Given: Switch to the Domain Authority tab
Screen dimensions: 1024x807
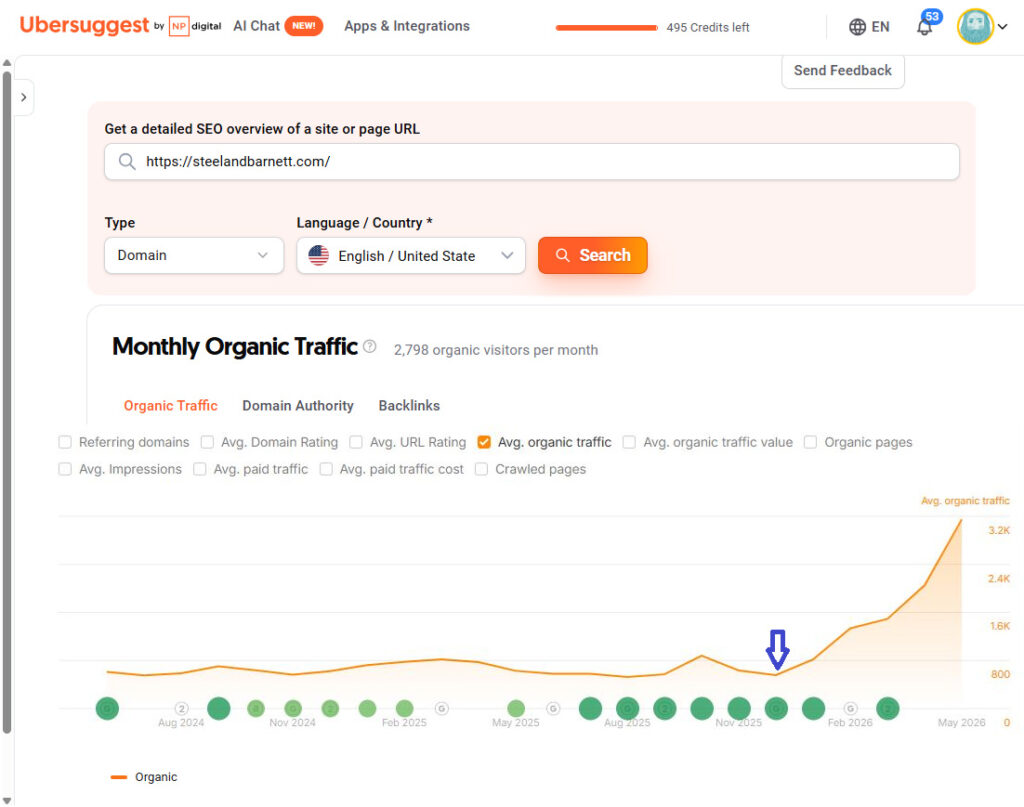Looking at the screenshot, I should [298, 405].
